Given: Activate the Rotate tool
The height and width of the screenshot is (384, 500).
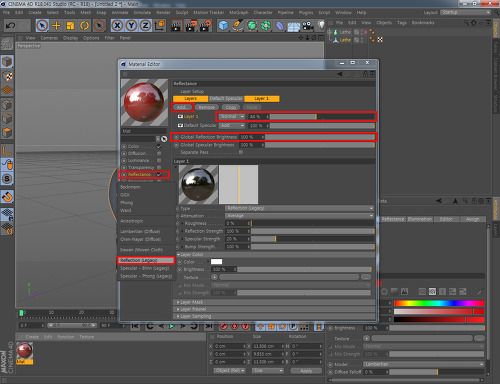Looking at the screenshot, I should click(x=85, y=25).
